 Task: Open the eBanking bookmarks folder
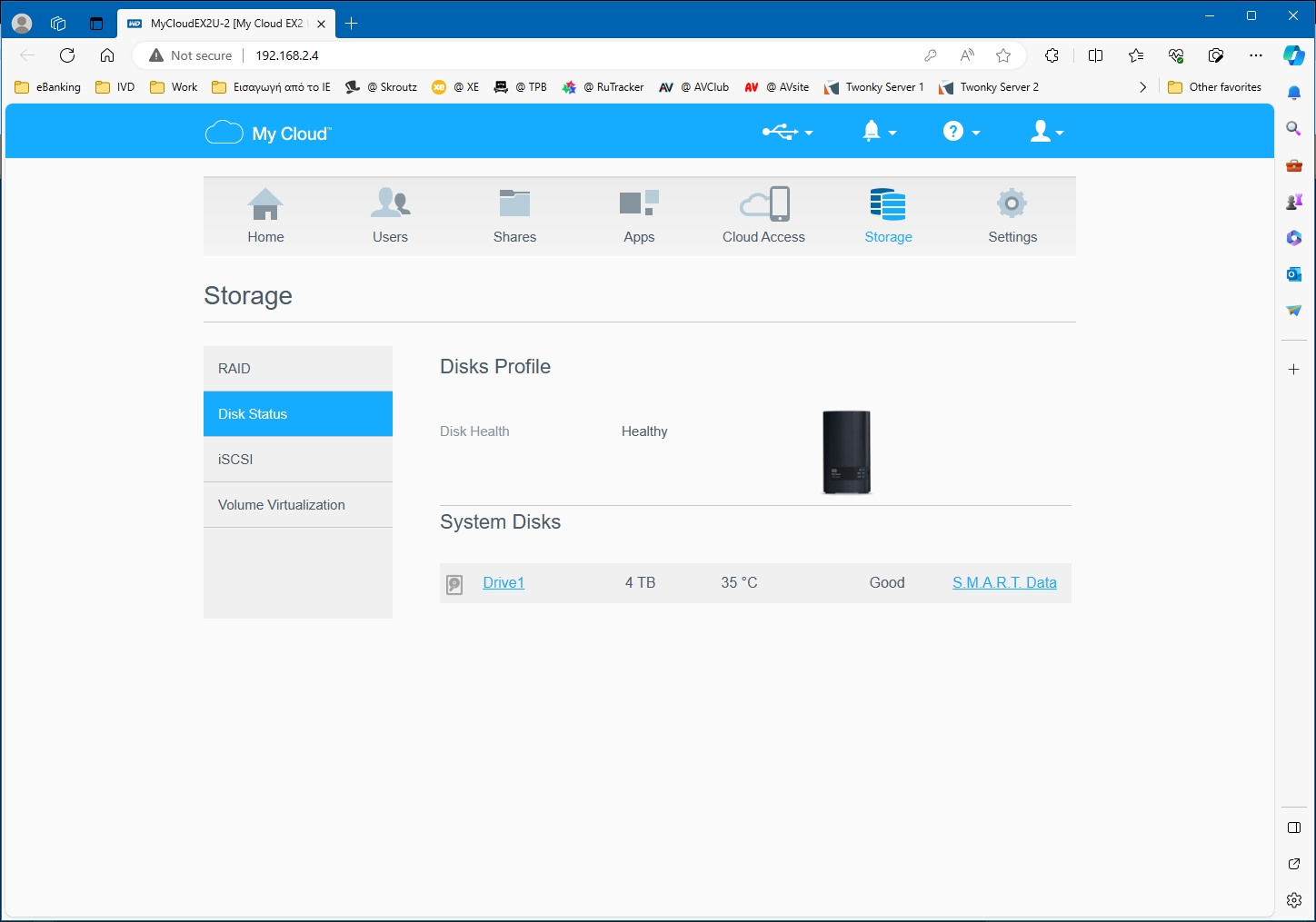click(x=48, y=87)
